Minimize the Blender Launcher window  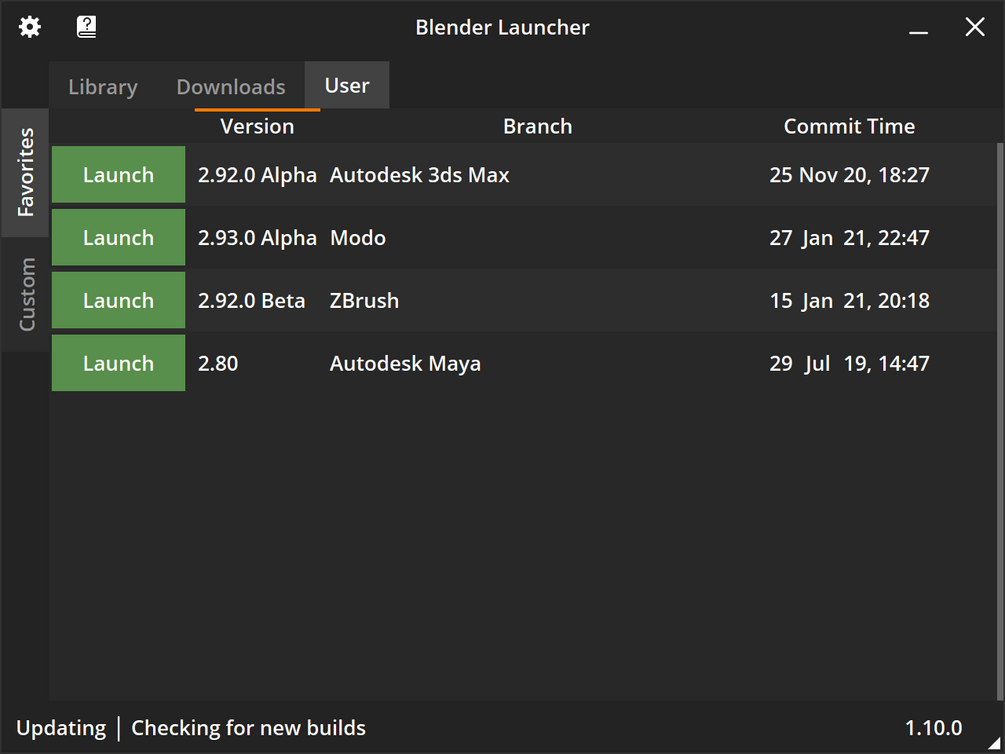[x=919, y=28]
